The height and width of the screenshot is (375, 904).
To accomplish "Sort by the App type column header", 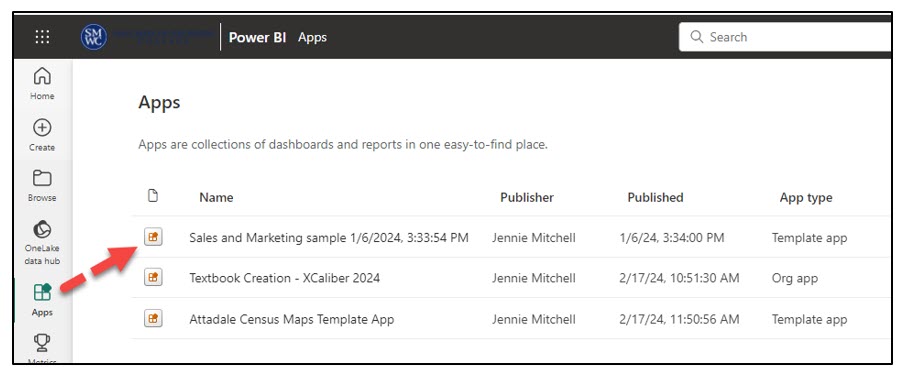I will tap(806, 197).
